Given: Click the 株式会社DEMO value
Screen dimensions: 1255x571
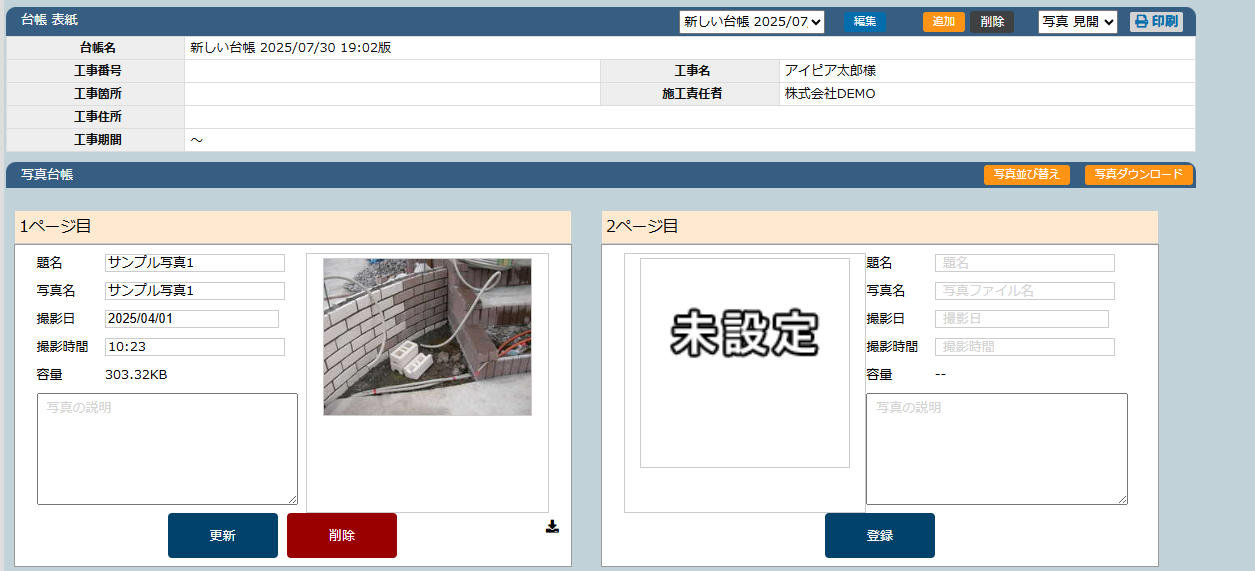Looking at the screenshot, I should pyautogui.click(x=830, y=93).
